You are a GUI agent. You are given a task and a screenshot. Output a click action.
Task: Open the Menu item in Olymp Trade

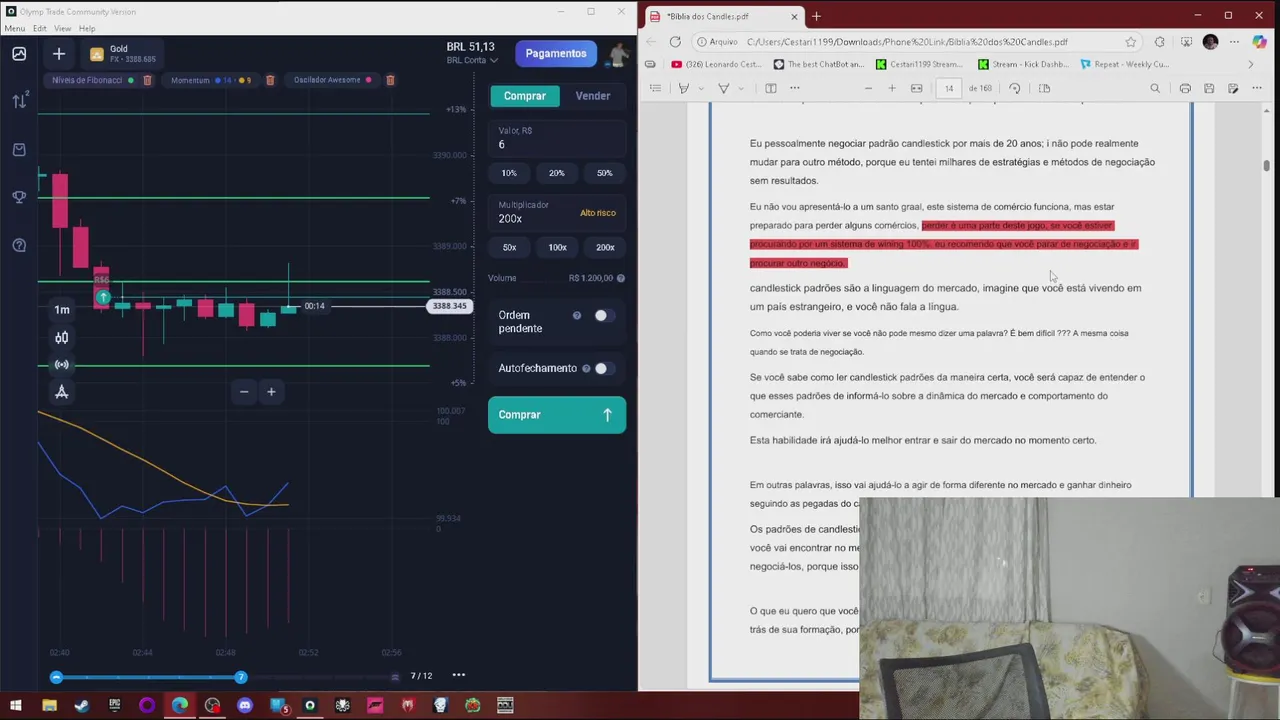coord(14,28)
